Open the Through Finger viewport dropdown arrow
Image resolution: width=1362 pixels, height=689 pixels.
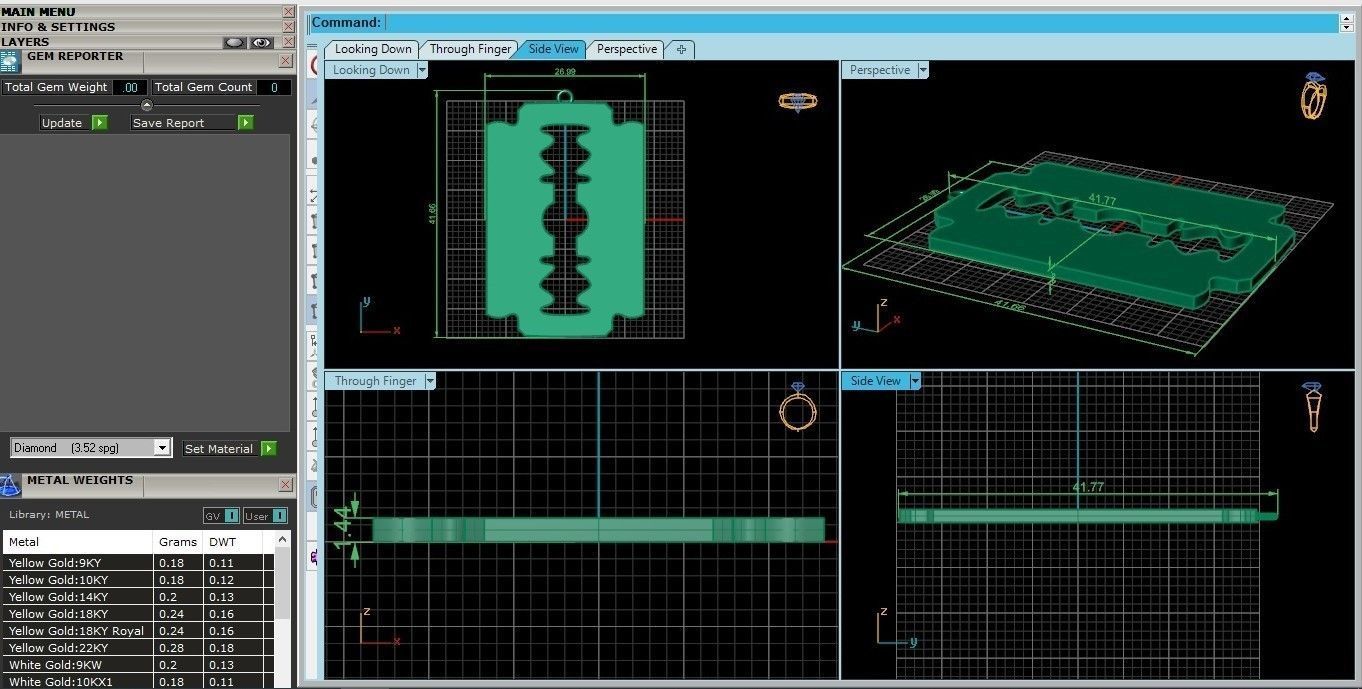[x=430, y=381]
